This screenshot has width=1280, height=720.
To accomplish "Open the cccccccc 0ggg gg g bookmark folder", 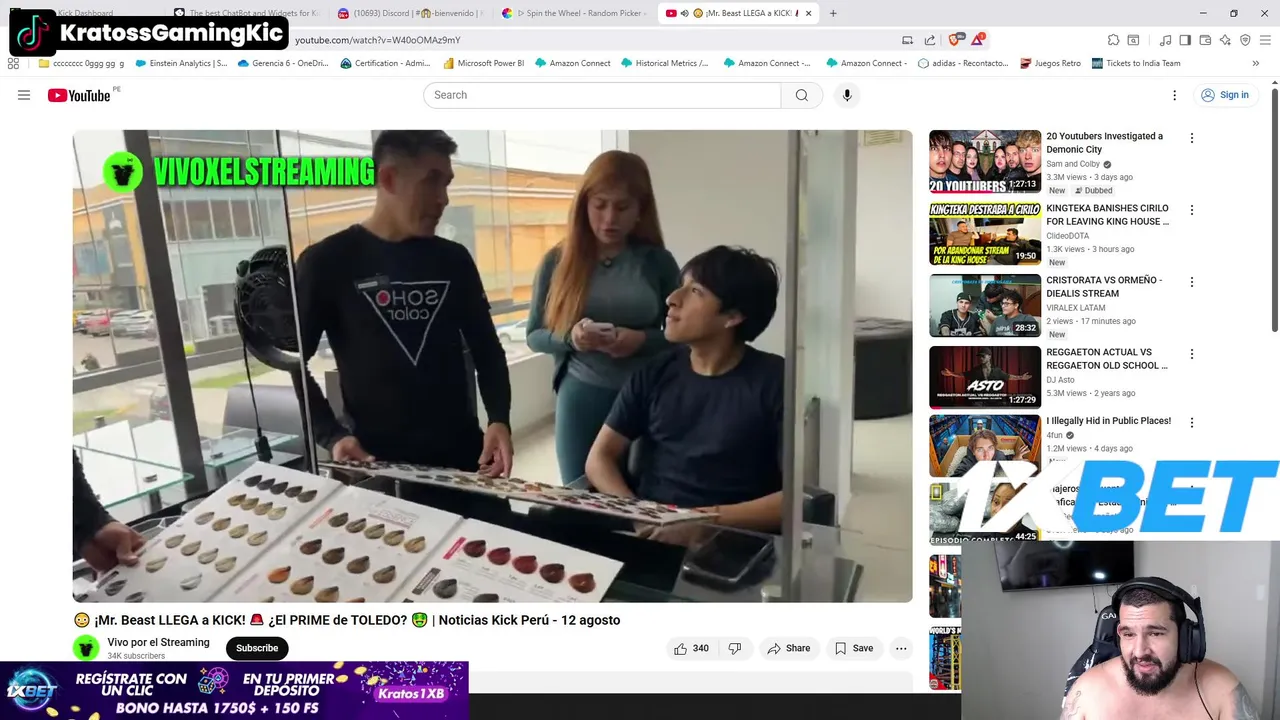I will [x=81, y=63].
